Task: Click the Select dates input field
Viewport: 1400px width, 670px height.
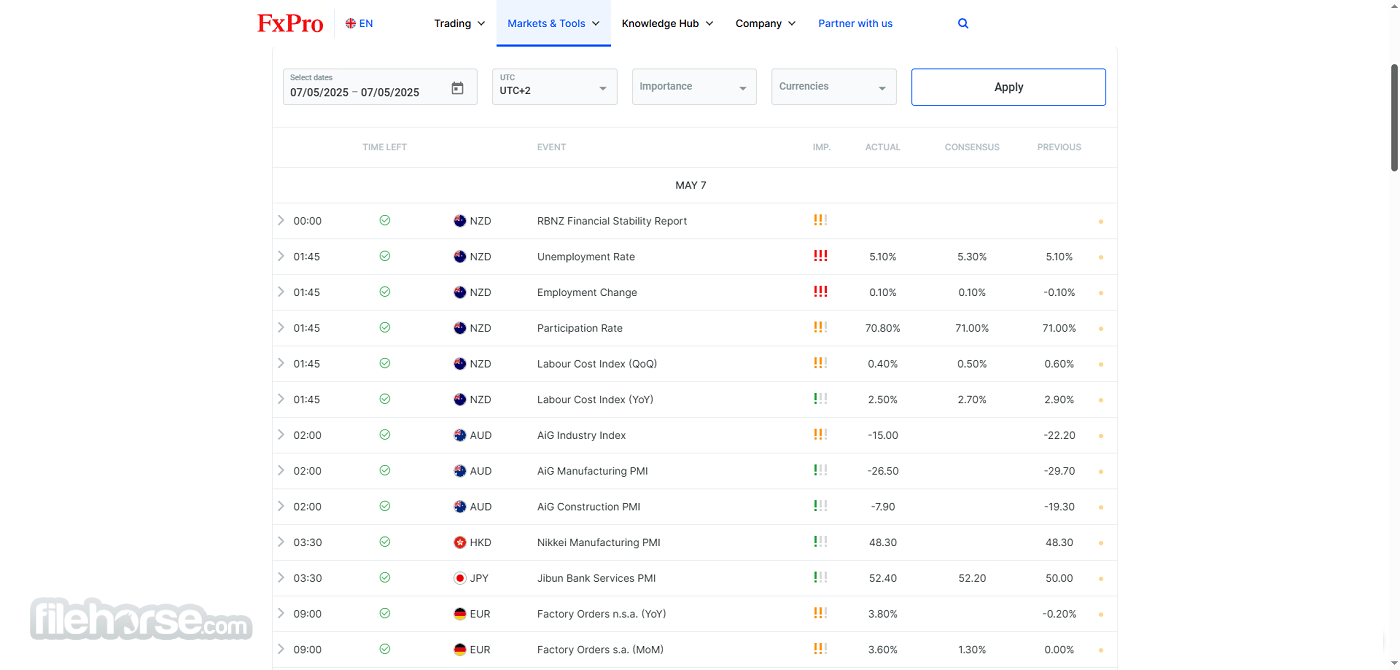Action: pyautogui.click(x=379, y=87)
